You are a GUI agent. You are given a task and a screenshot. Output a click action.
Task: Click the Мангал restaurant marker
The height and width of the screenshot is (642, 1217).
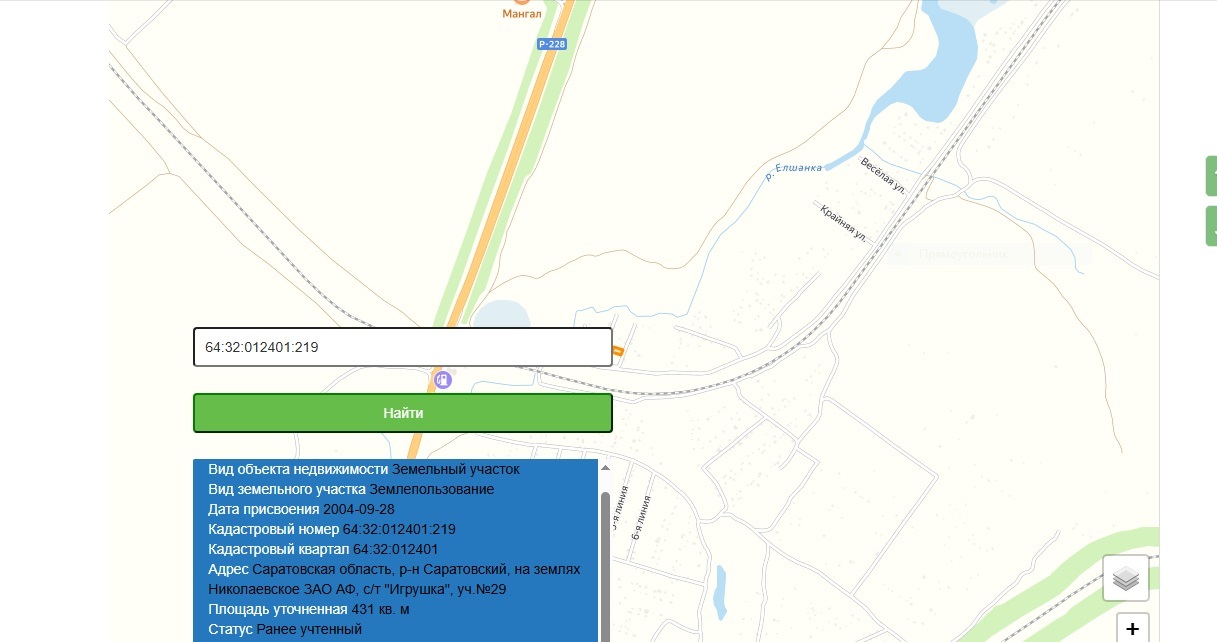pyautogui.click(x=522, y=3)
